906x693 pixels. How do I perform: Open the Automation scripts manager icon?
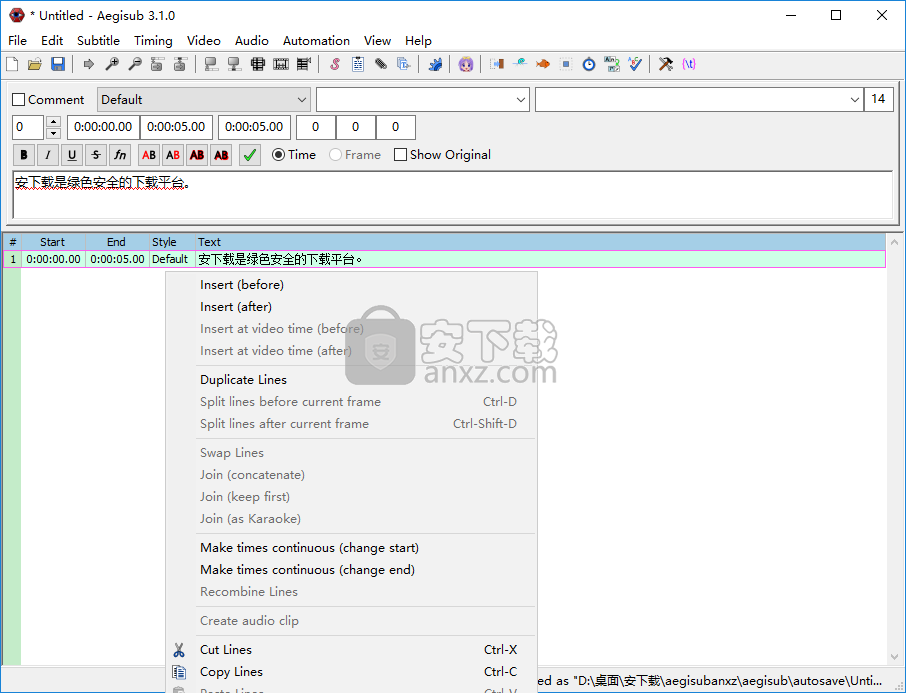tap(435, 64)
